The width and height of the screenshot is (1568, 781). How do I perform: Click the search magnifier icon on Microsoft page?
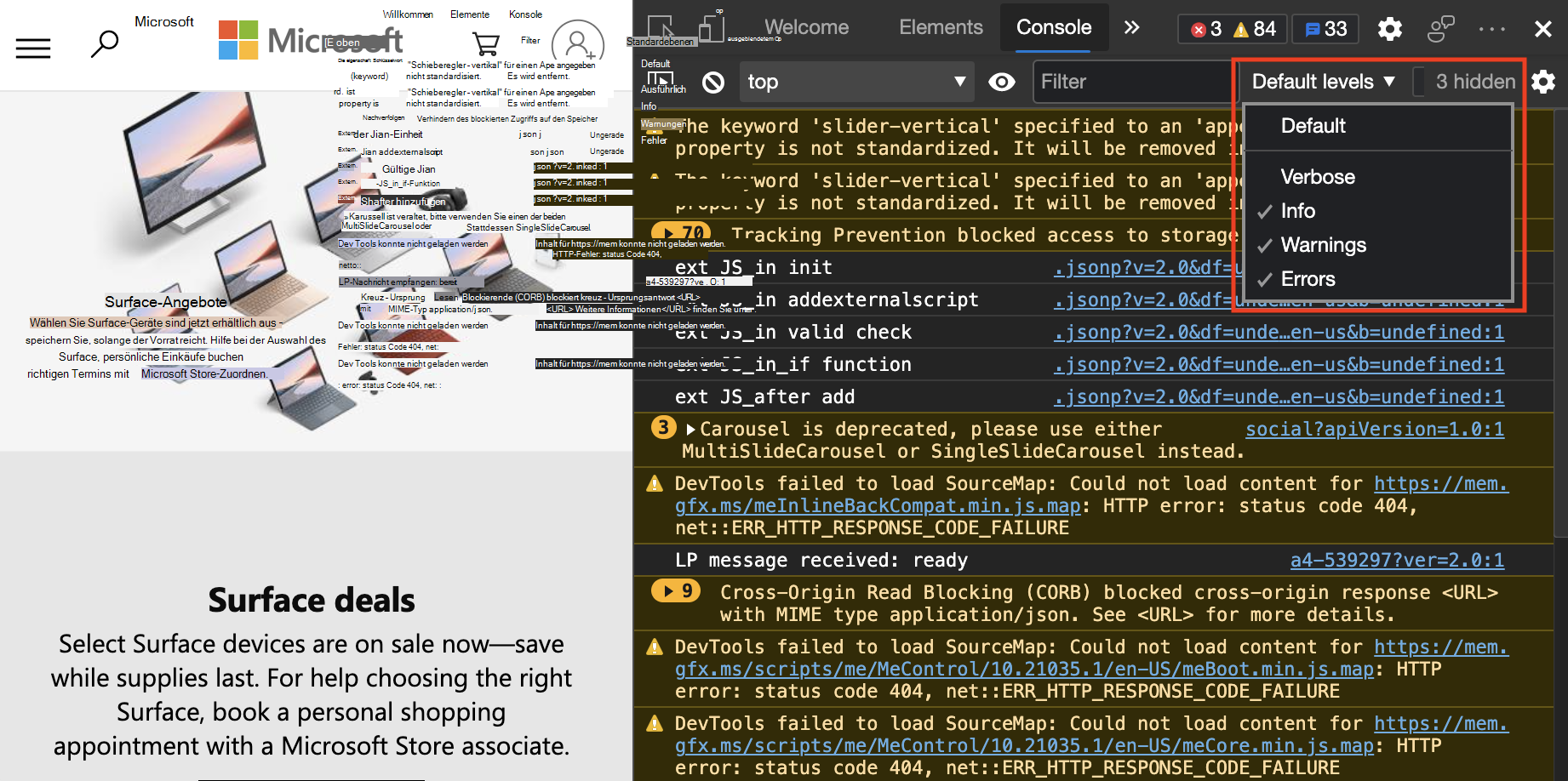tap(105, 43)
